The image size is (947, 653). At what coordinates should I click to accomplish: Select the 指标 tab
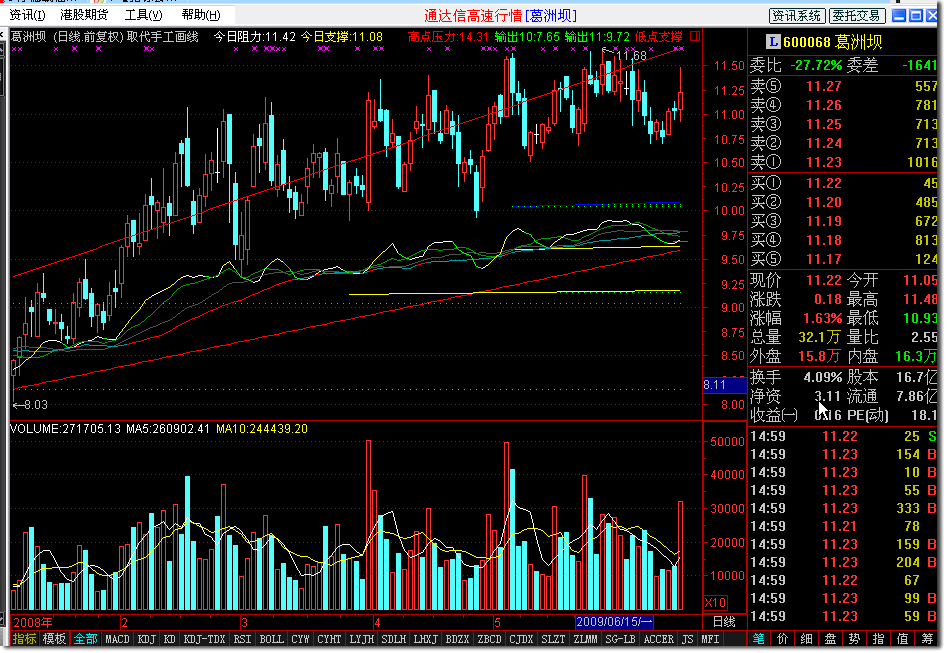pos(24,639)
